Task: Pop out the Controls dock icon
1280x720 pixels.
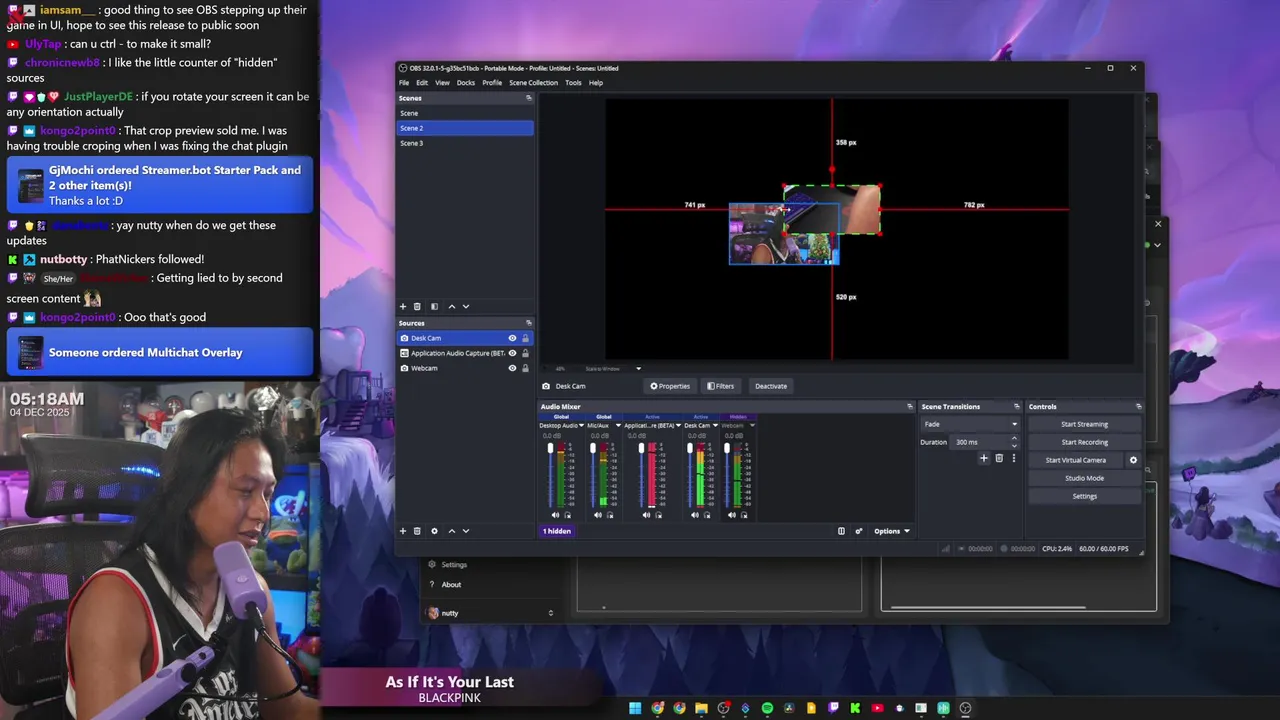Action: click(1139, 407)
